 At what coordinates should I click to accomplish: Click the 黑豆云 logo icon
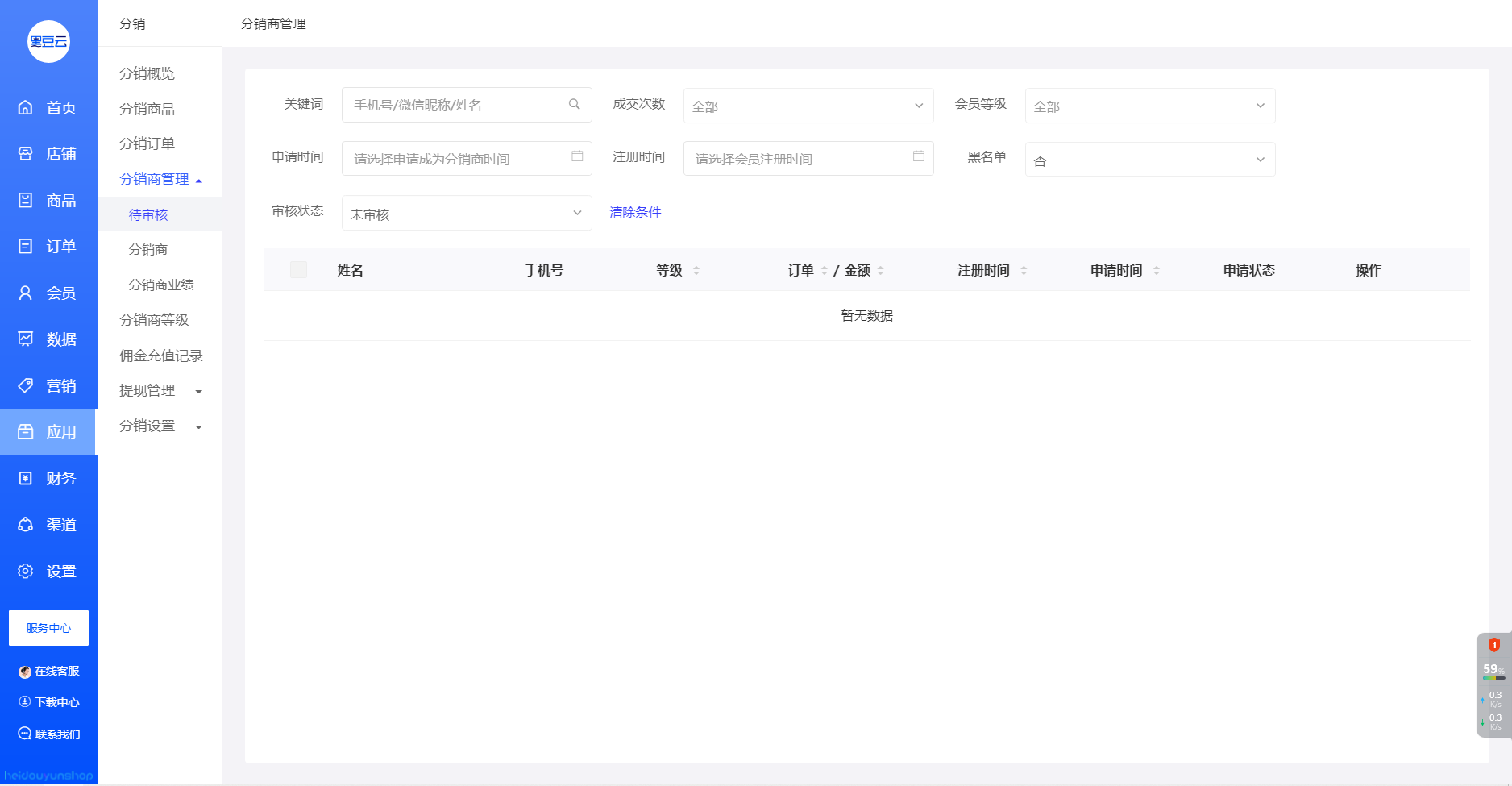click(x=48, y=42)
